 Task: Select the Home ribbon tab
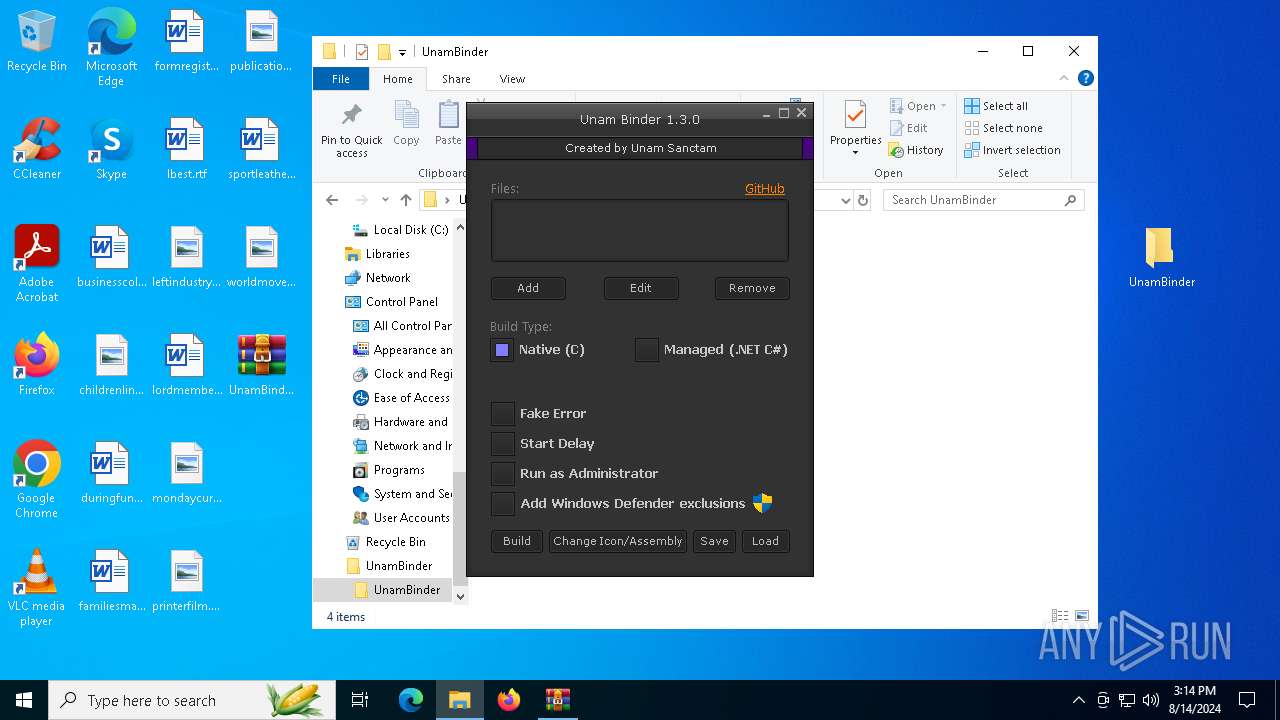tap(397, 79)
